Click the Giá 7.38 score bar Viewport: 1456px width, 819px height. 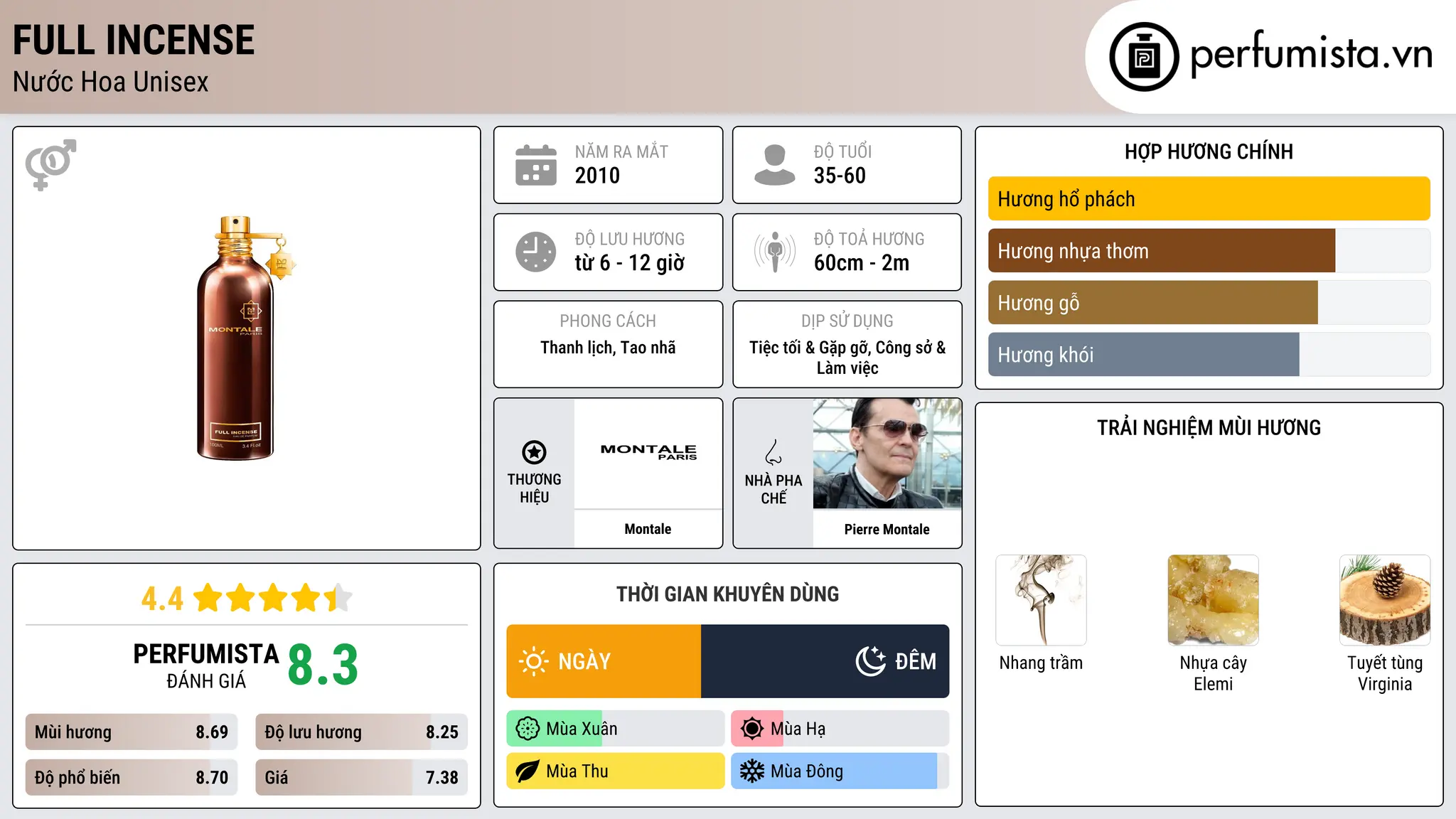tap(361, 778)
